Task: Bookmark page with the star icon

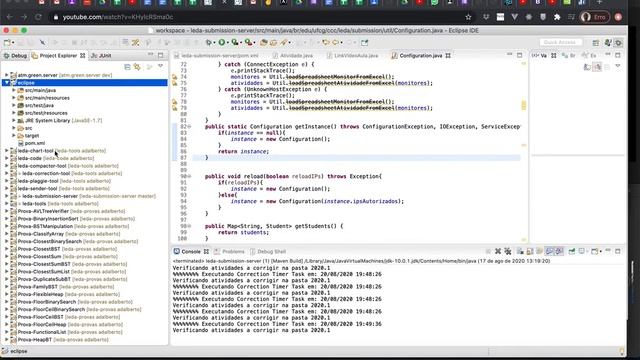Action: point(468,17)
